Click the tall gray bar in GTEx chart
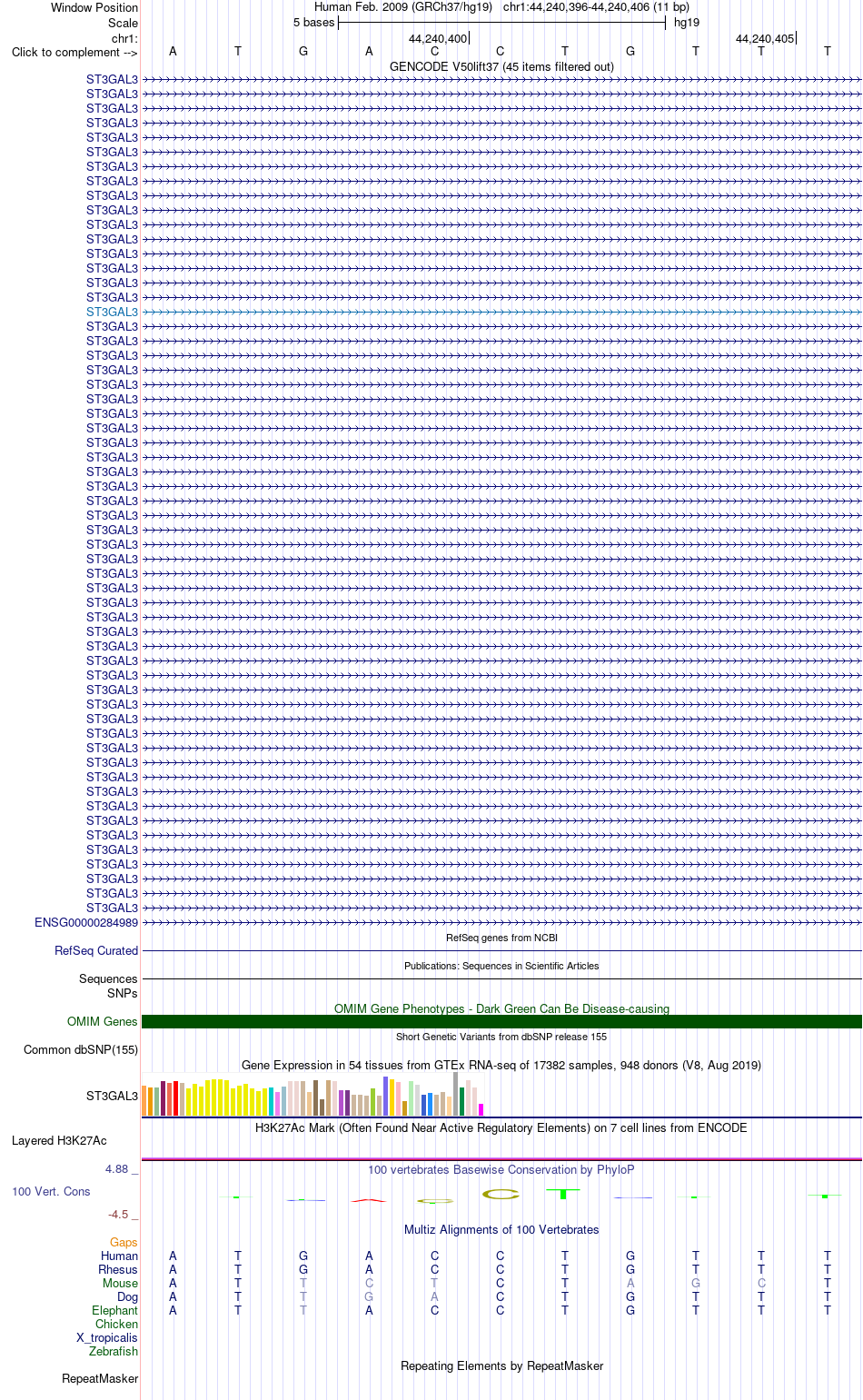 (455, 1094)
